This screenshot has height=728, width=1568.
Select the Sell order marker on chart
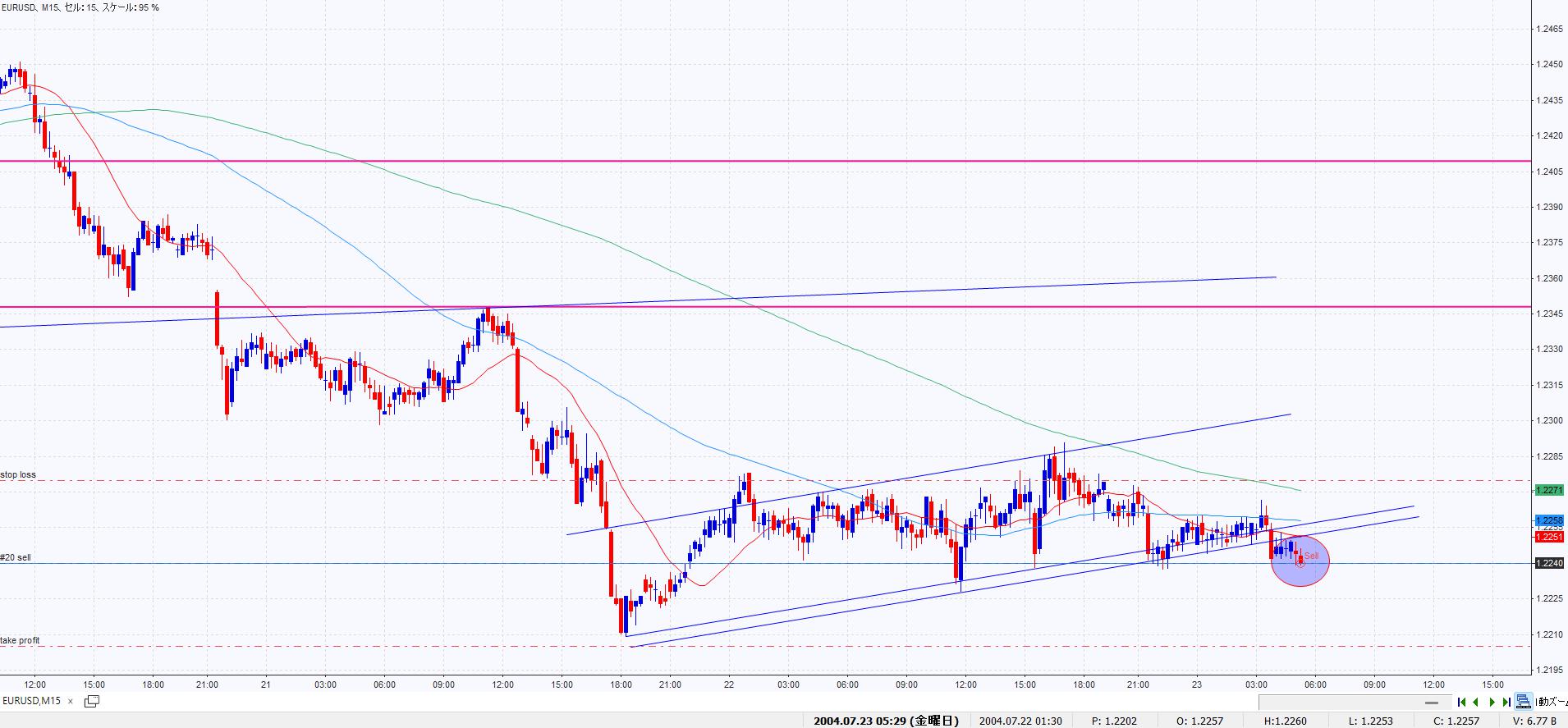tap(1310, 556)
